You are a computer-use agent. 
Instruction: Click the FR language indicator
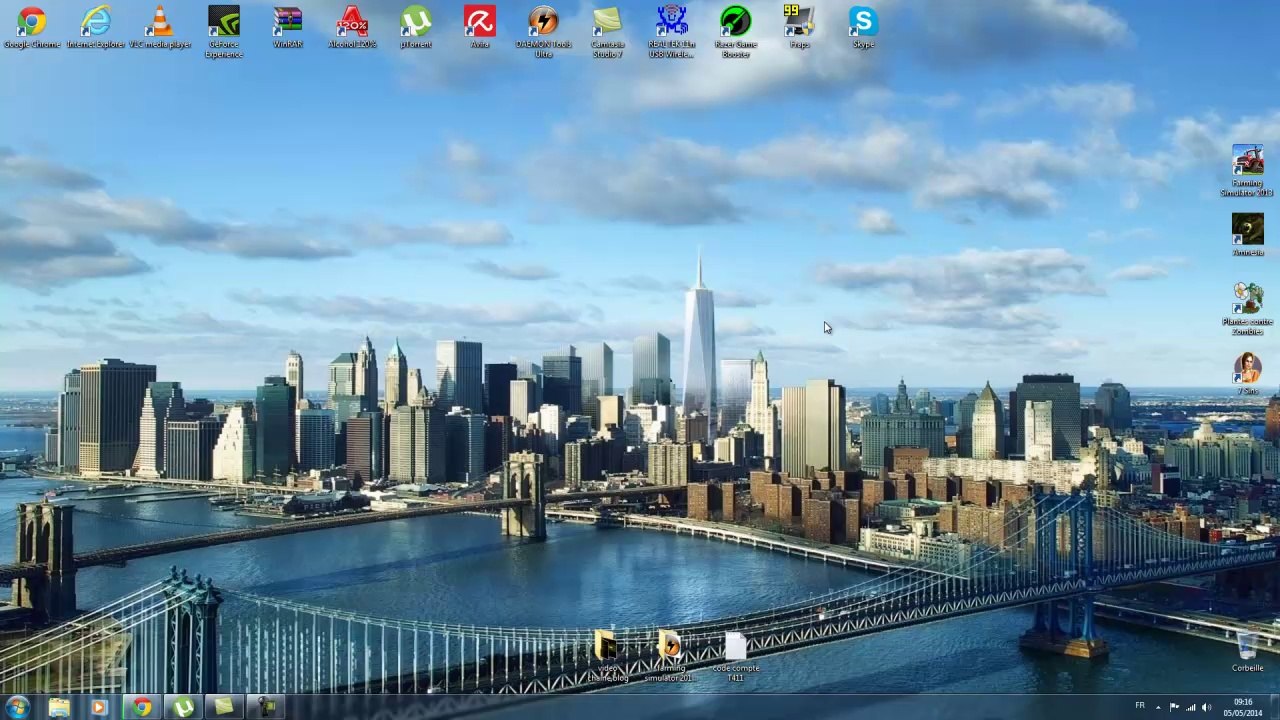1140,706
